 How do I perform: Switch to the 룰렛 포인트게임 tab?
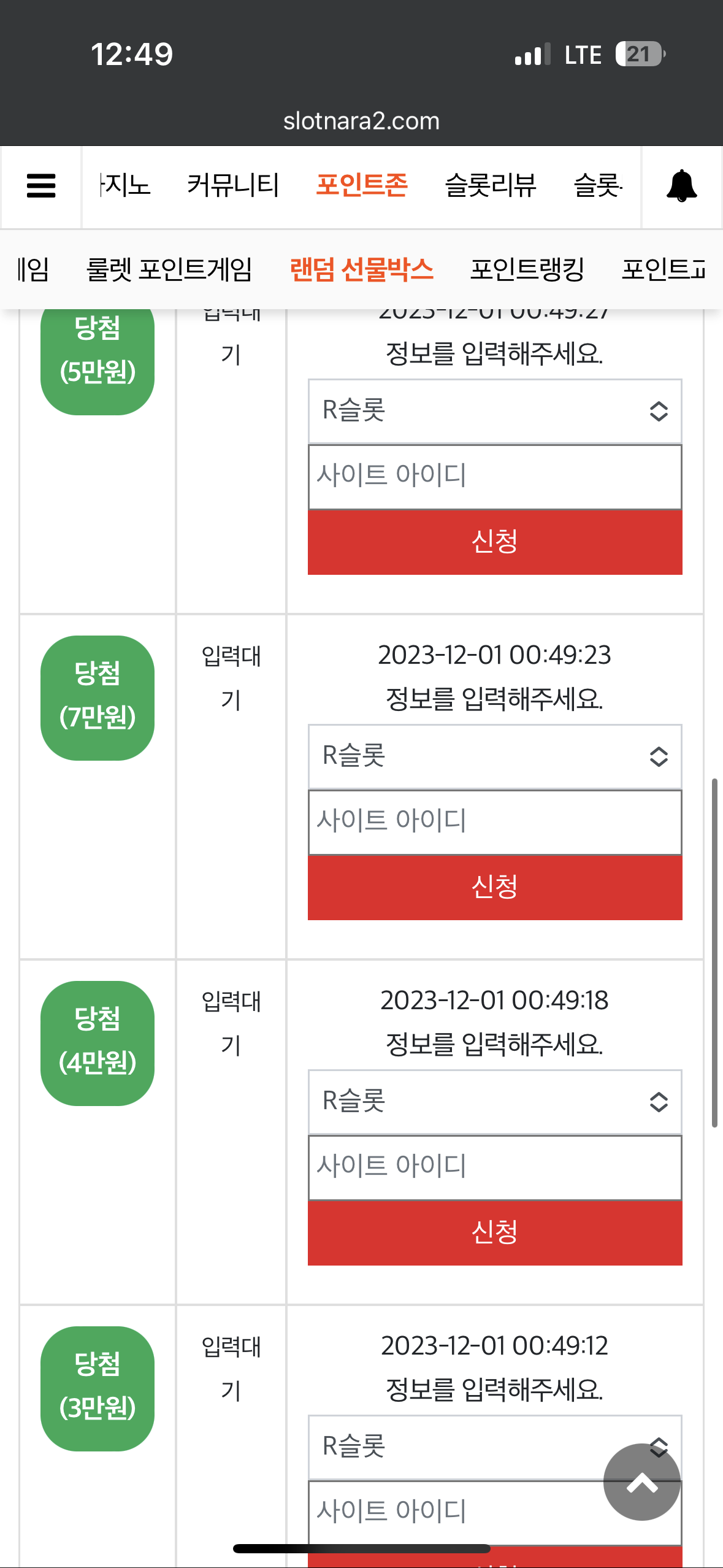click(x=169, y=269)
